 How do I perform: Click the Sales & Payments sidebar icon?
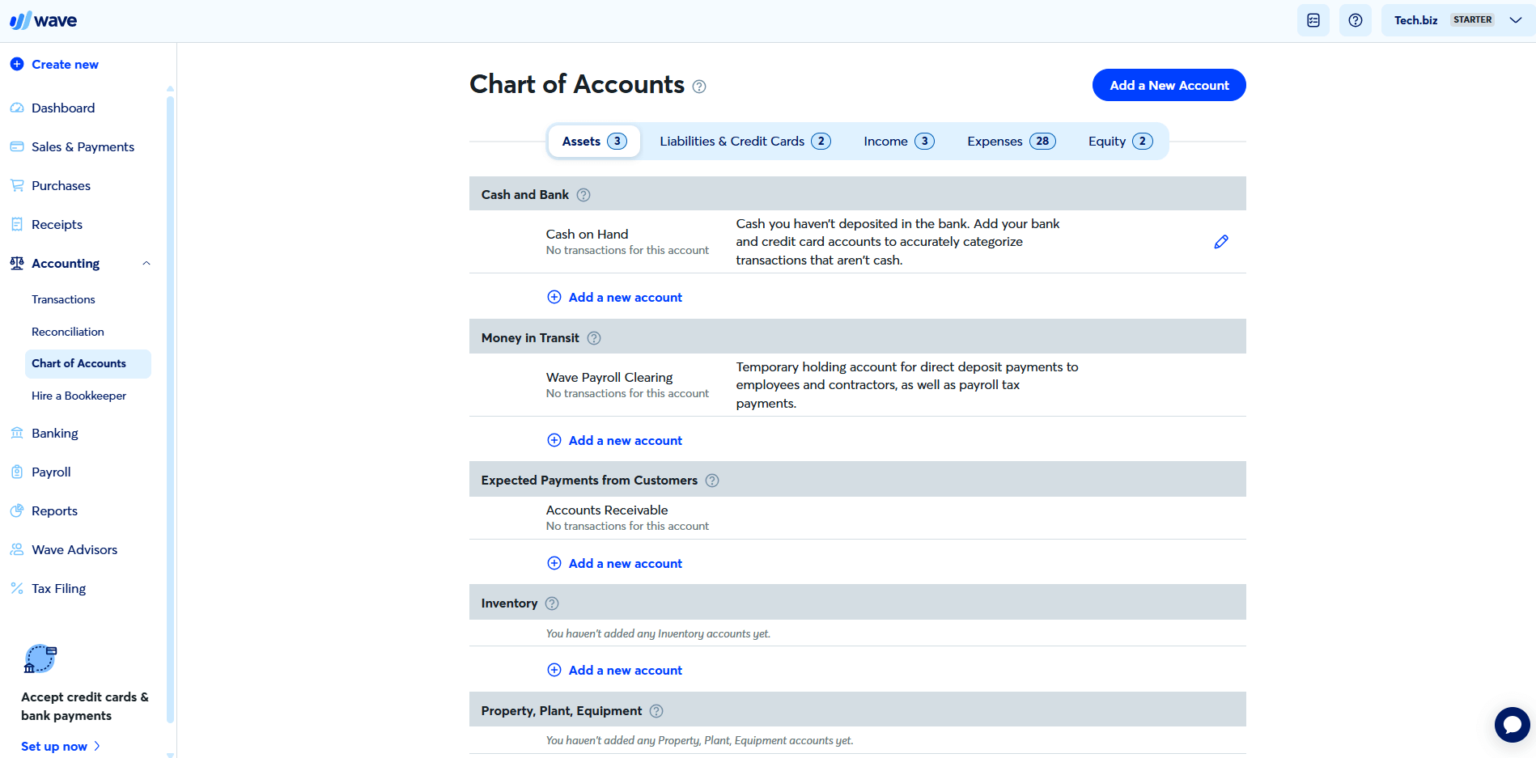point(16,146)
